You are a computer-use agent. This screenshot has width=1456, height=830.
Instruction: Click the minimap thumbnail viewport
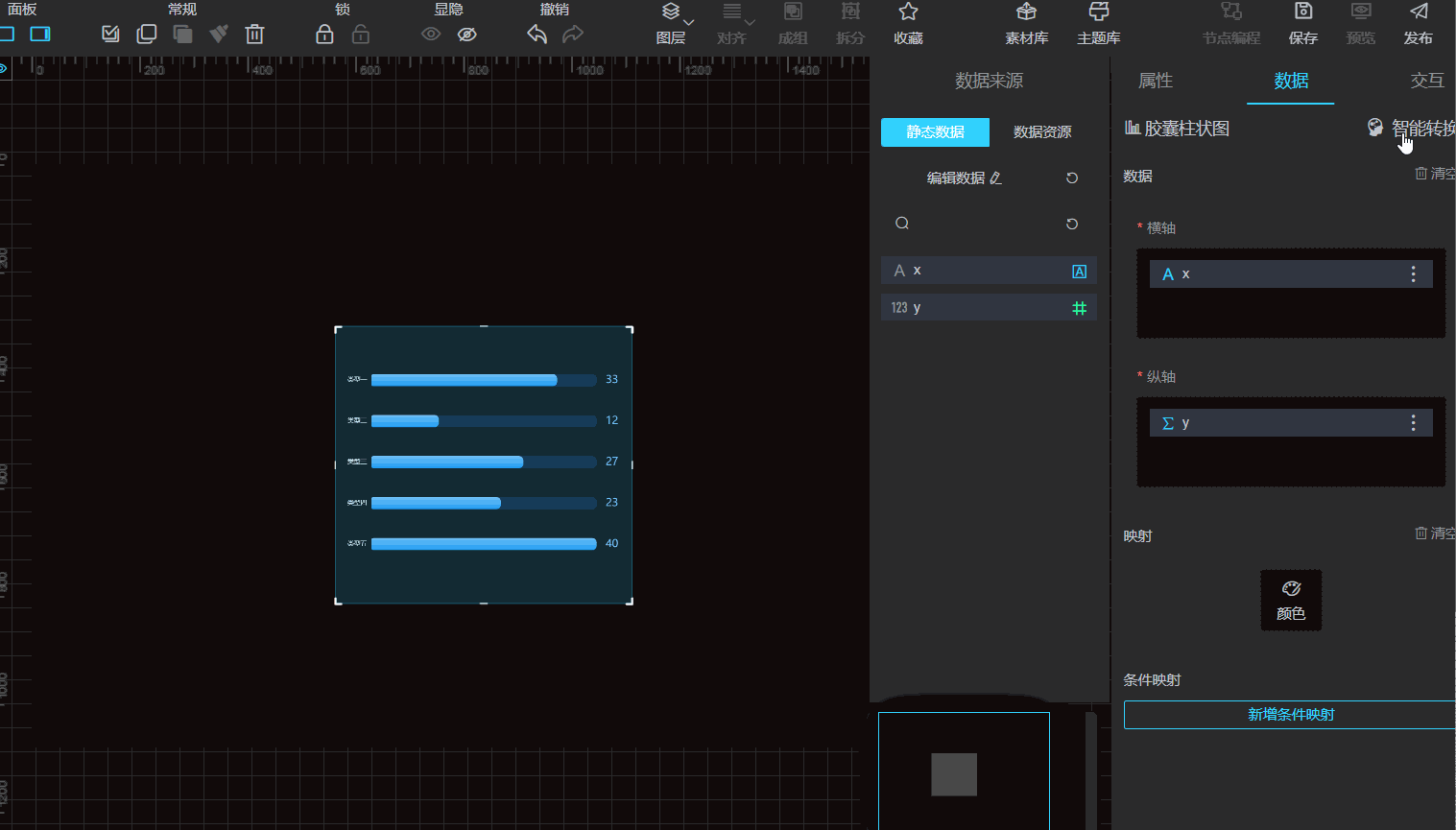964,771
